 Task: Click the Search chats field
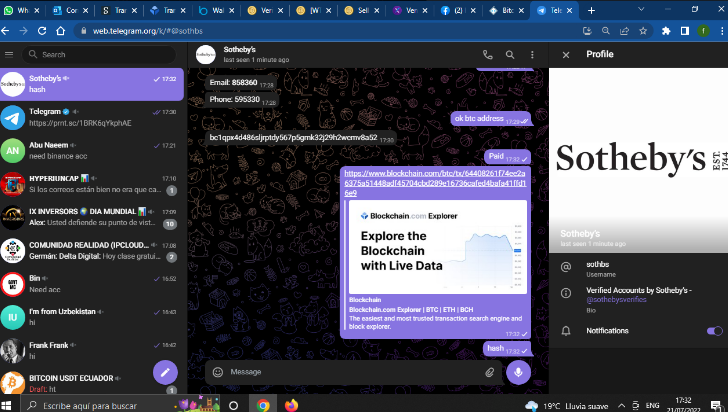click(x=99, y=54)
